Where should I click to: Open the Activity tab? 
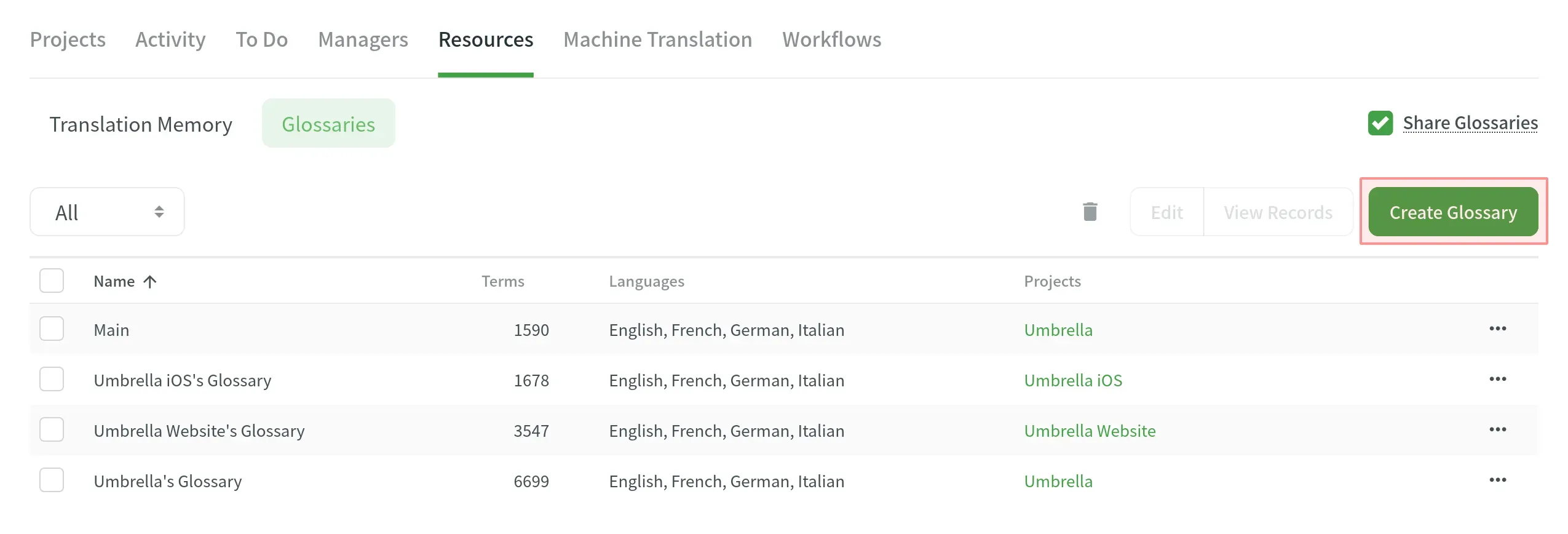tap(170, 39)
